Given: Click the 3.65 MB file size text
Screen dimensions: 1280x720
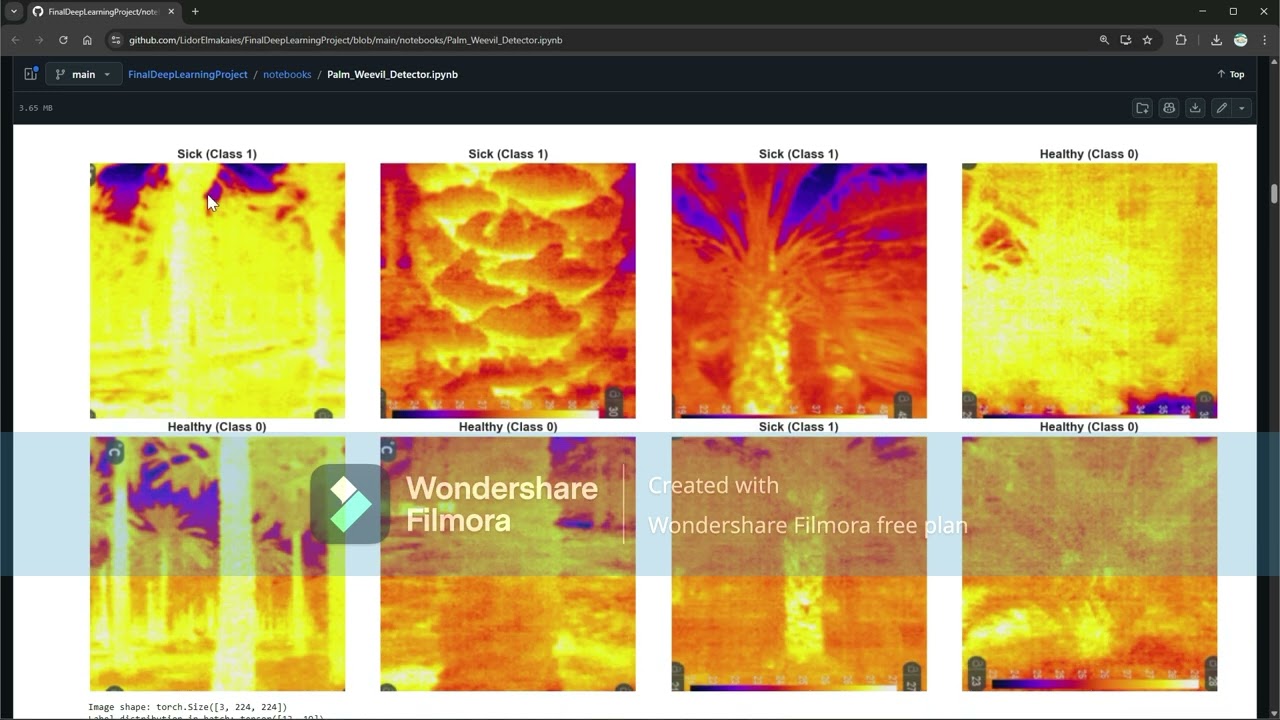Looking at the screenshot, I should click(x=36, y=108).
